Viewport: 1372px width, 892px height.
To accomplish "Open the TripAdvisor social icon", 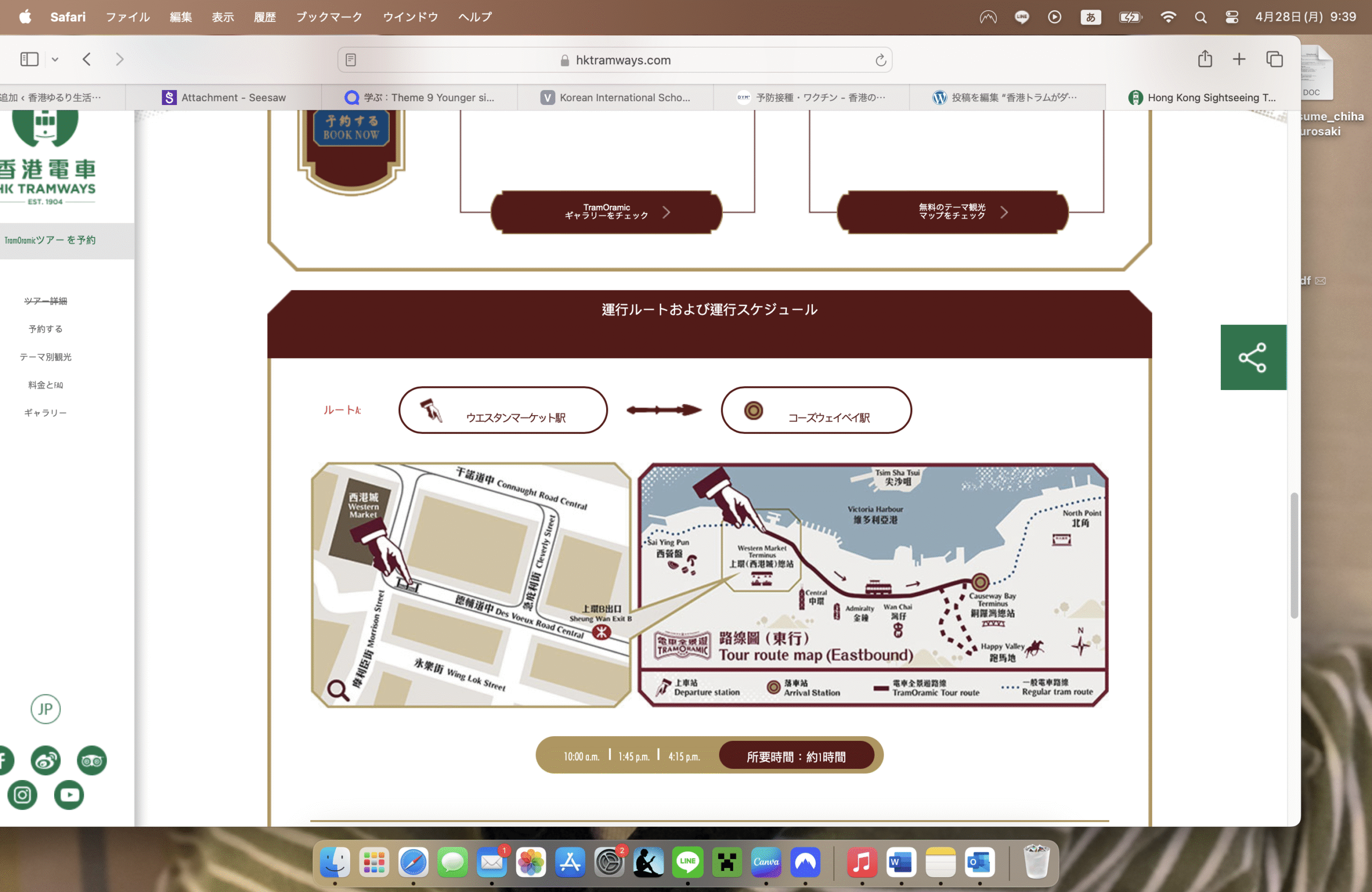I will pyautogui.click(x=92, y=760).
